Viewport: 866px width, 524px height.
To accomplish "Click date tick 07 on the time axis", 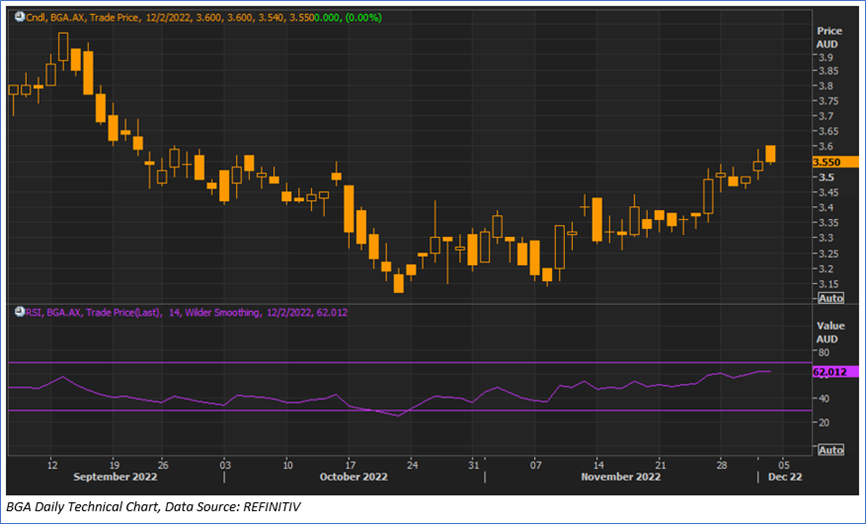I will (x=535, y=464).
